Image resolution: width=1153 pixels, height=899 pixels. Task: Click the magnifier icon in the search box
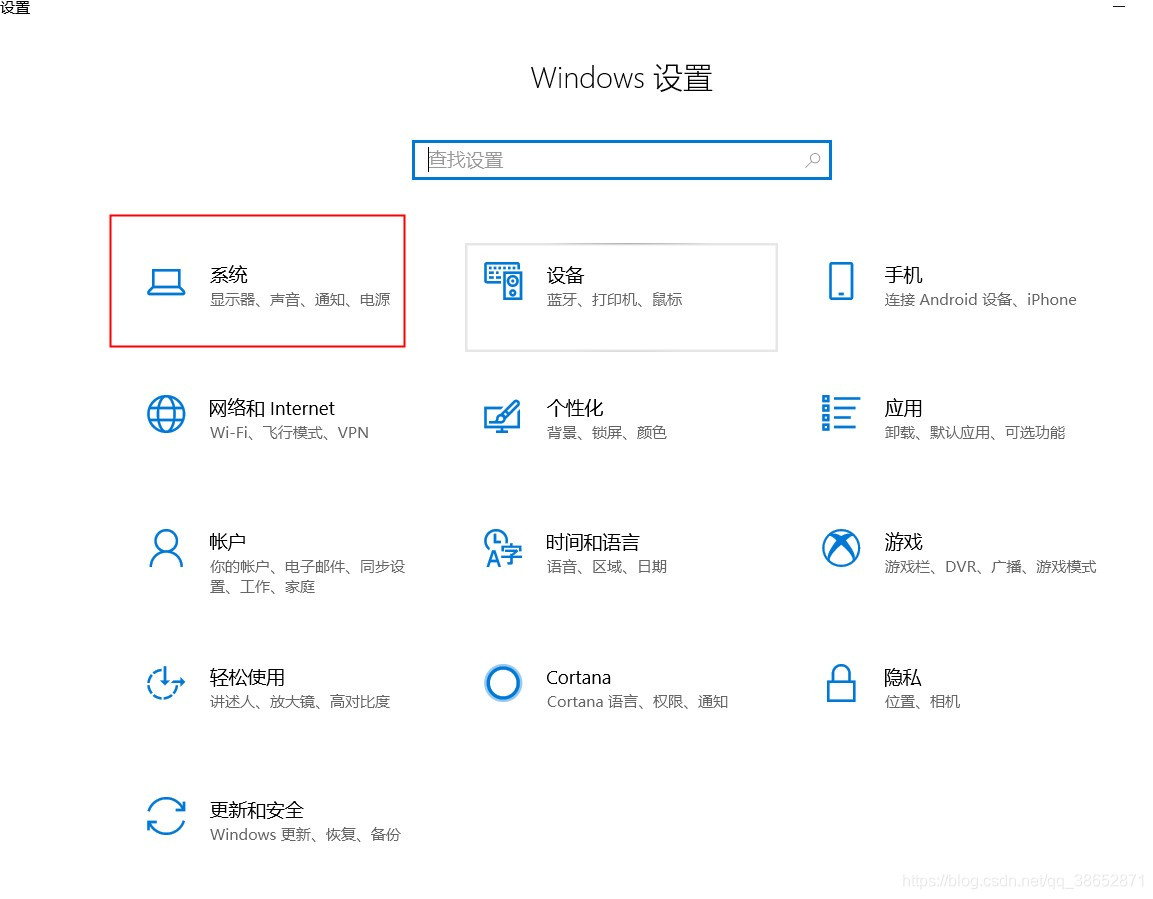click(813, 160)
